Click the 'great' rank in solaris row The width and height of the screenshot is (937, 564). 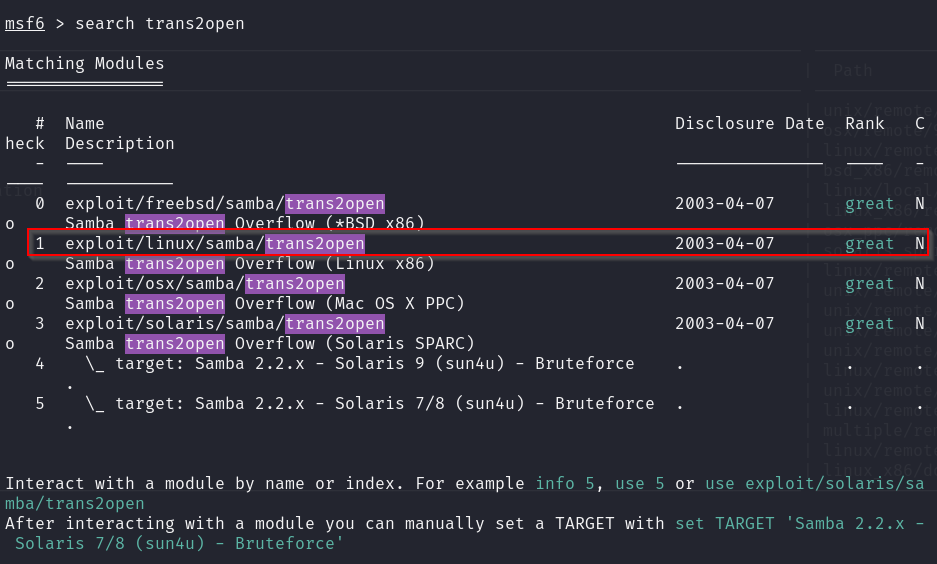click(869, 324)
